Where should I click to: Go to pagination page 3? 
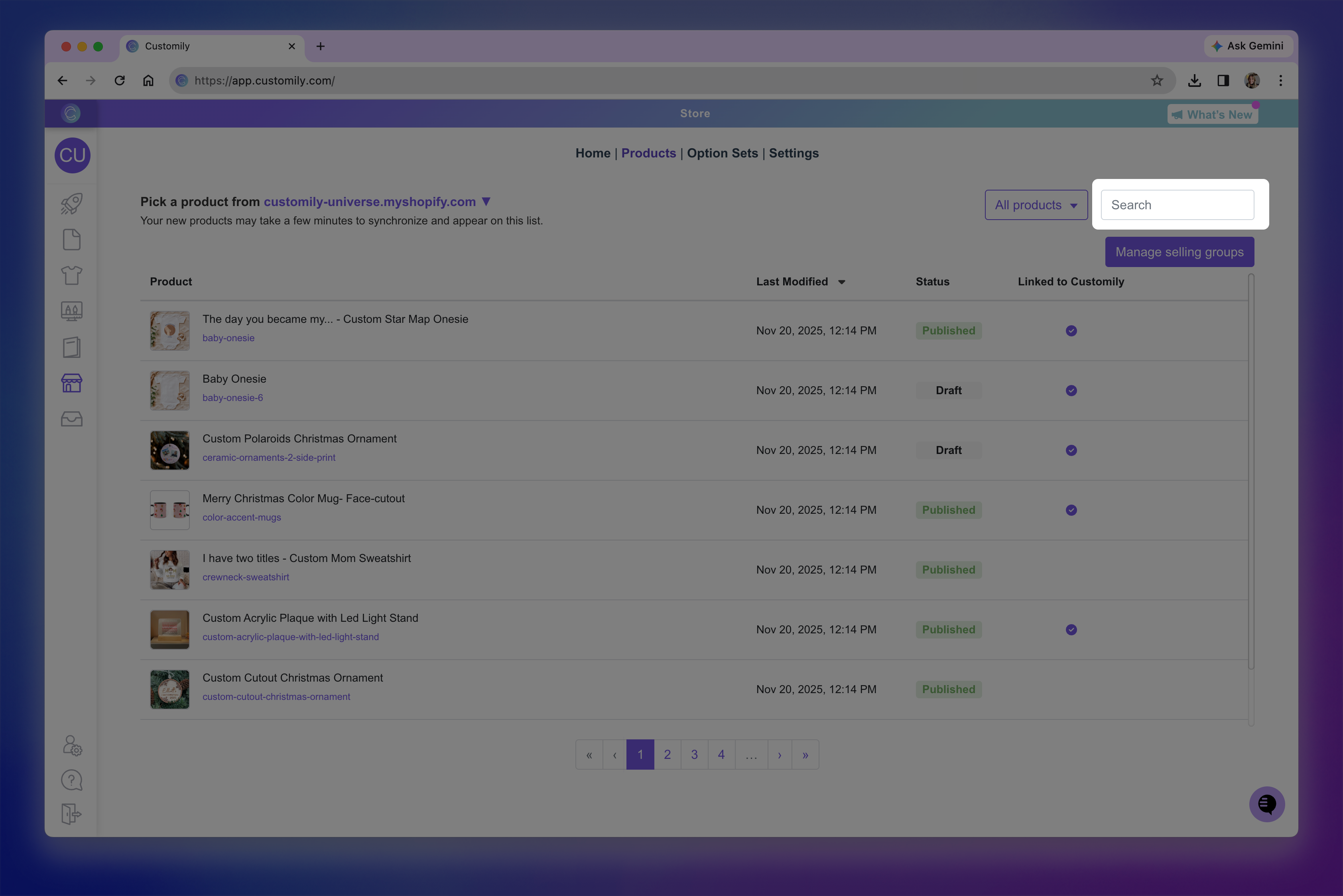coord(694,754)
